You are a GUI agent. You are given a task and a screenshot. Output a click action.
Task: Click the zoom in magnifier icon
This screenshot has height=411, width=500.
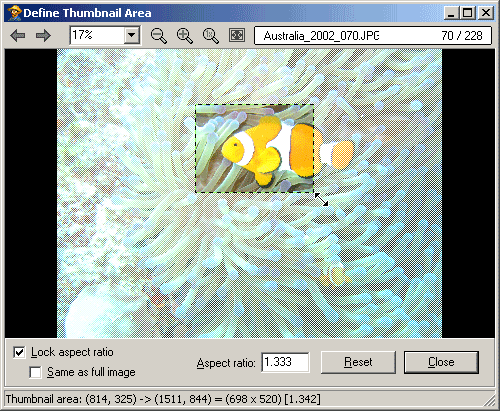click(185, 36)
